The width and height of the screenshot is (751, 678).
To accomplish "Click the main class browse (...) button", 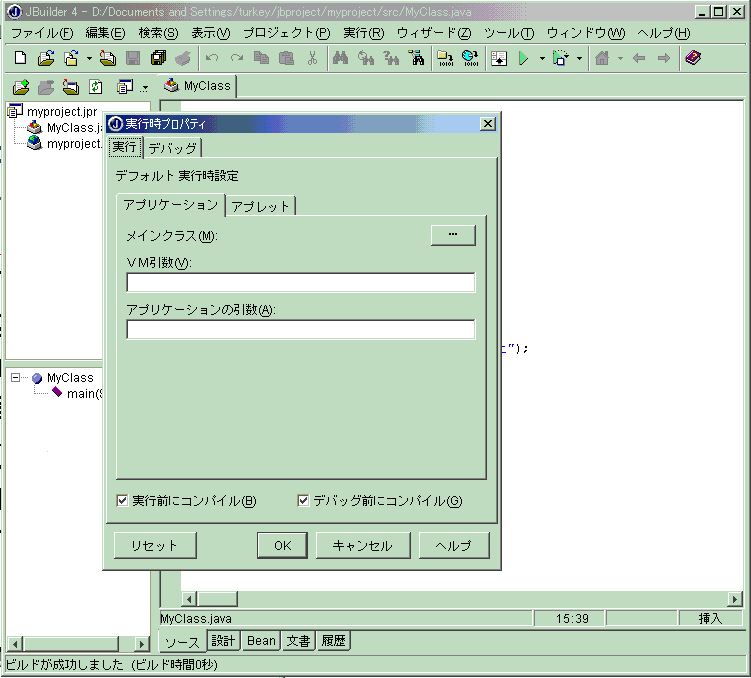I will [453, 235].
